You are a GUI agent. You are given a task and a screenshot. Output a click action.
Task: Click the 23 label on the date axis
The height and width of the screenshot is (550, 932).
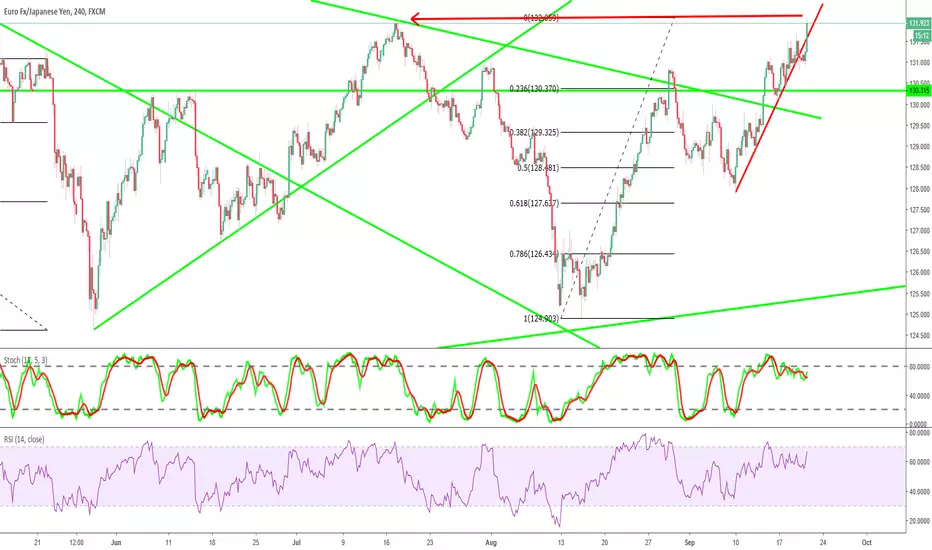(x=430, y=542)
